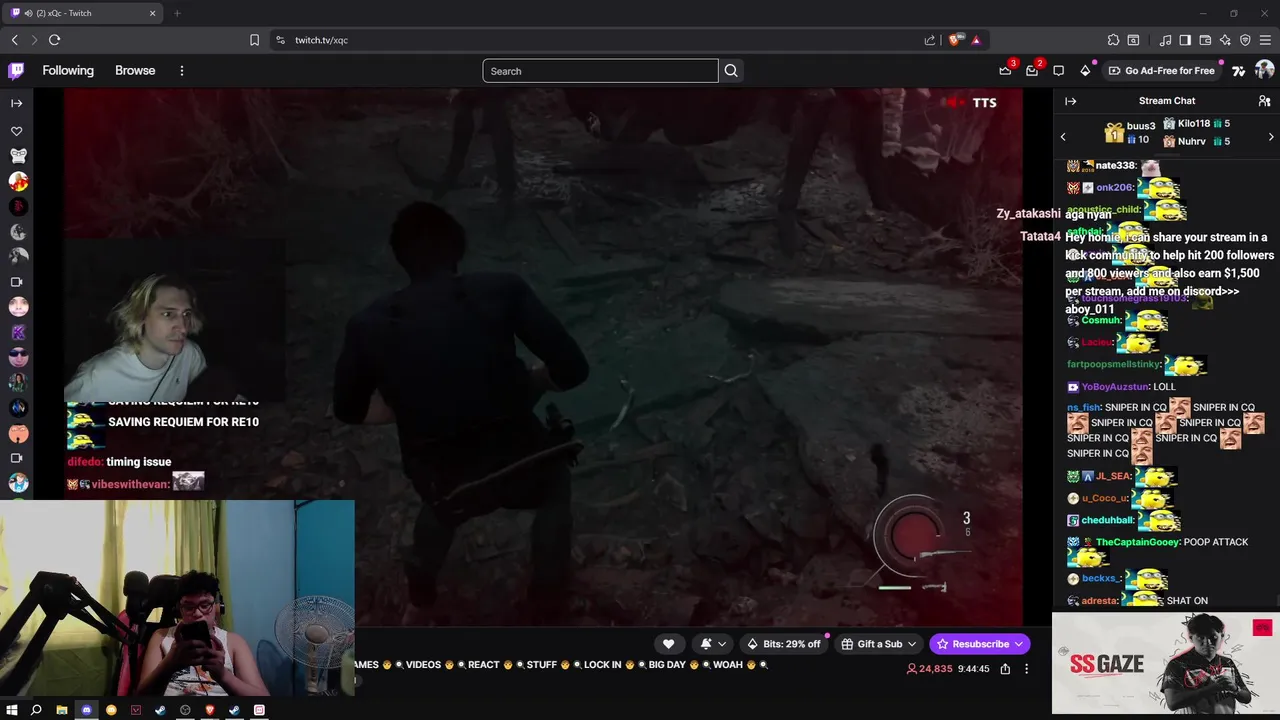Collapse the Stream Chat panel
Screen dimensions: 1280x720
[1071, 101]
